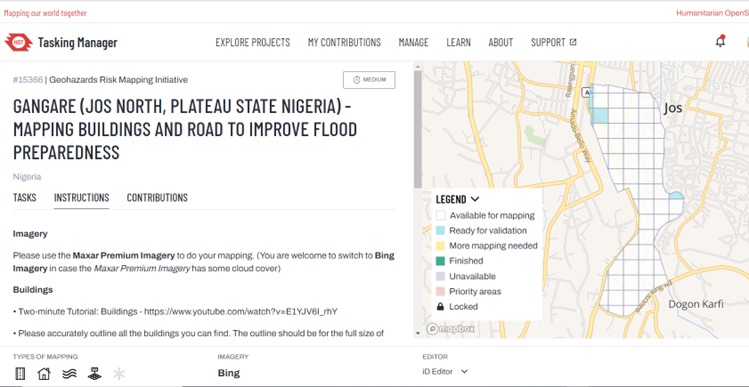Open the Humanitarian OpenStreetMap link
Screen dimensions: 749x387
pos(712,13)
